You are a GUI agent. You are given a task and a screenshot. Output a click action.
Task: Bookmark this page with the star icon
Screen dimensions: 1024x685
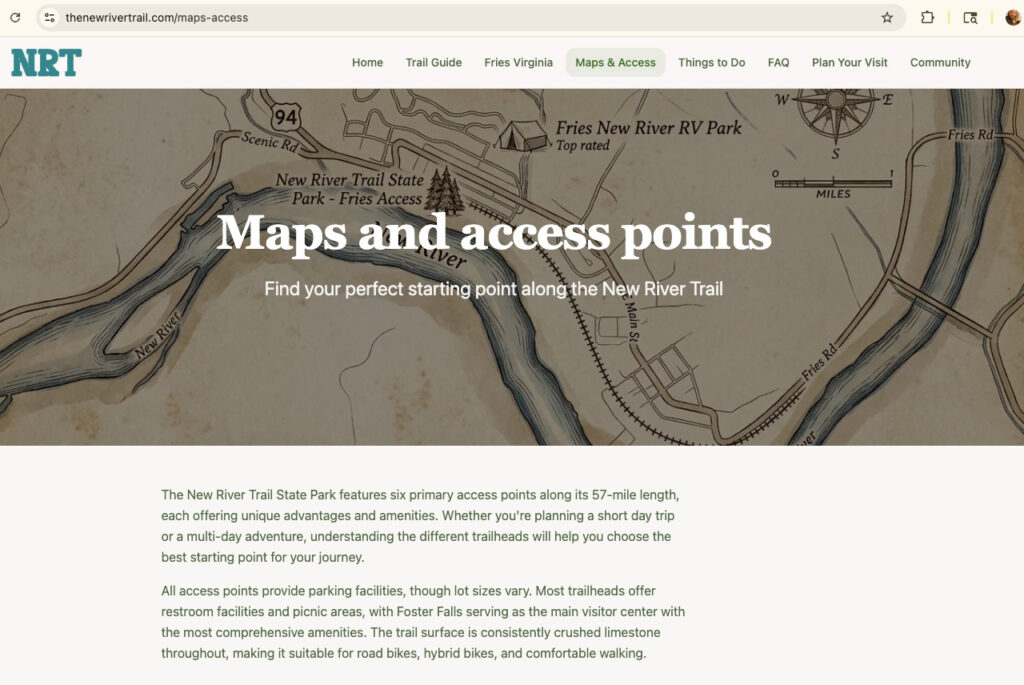pyautogui.click(x=886, y=17)
